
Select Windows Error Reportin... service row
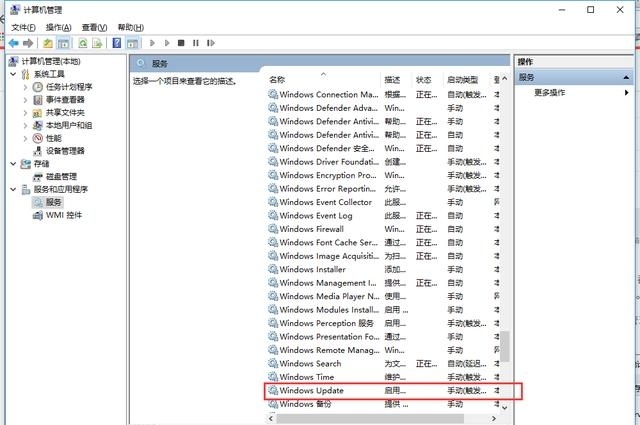click(383, 188)
